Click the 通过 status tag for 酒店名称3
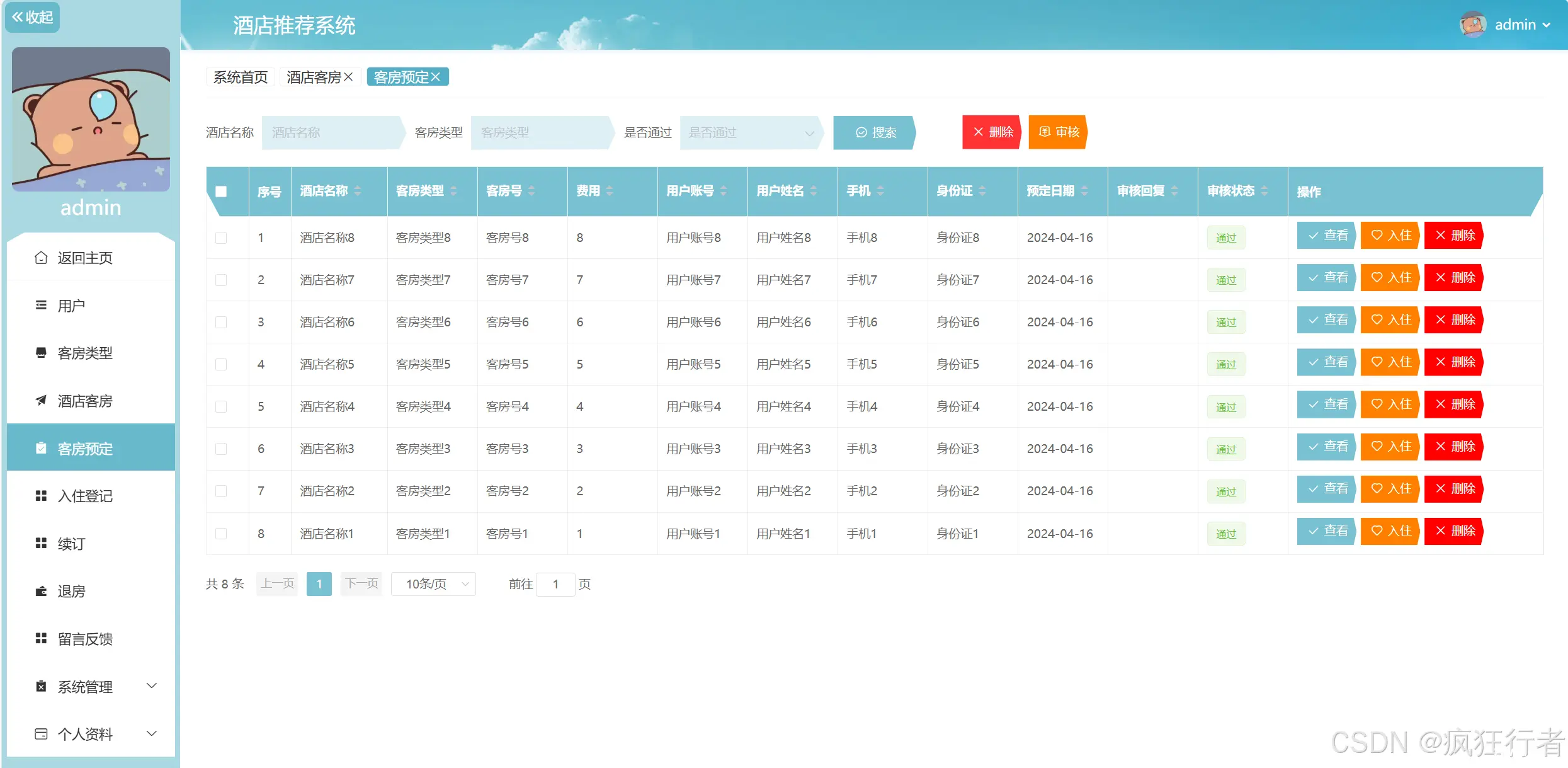This screenshot has width=1568, height=768. pyautogui.click(x=1226, y=449)
